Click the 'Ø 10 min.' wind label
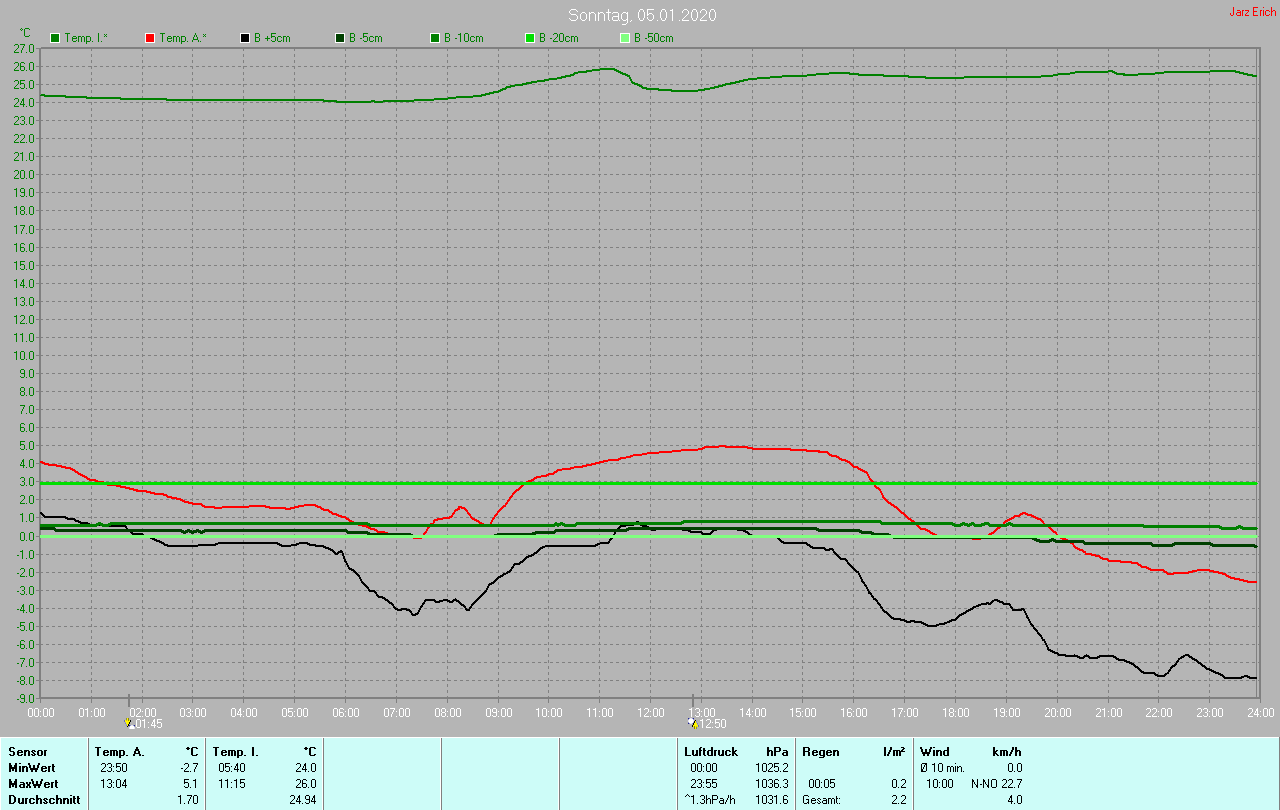The image size is (1280, 810). tap(942, 767)
